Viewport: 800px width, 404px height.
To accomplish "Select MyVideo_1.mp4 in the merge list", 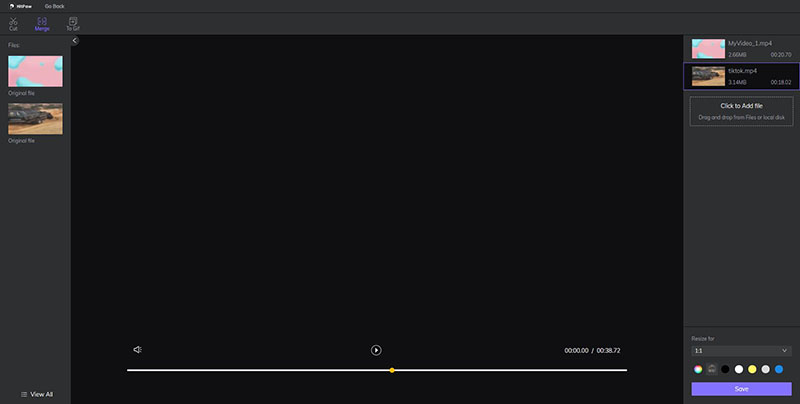I will [741, 49].
